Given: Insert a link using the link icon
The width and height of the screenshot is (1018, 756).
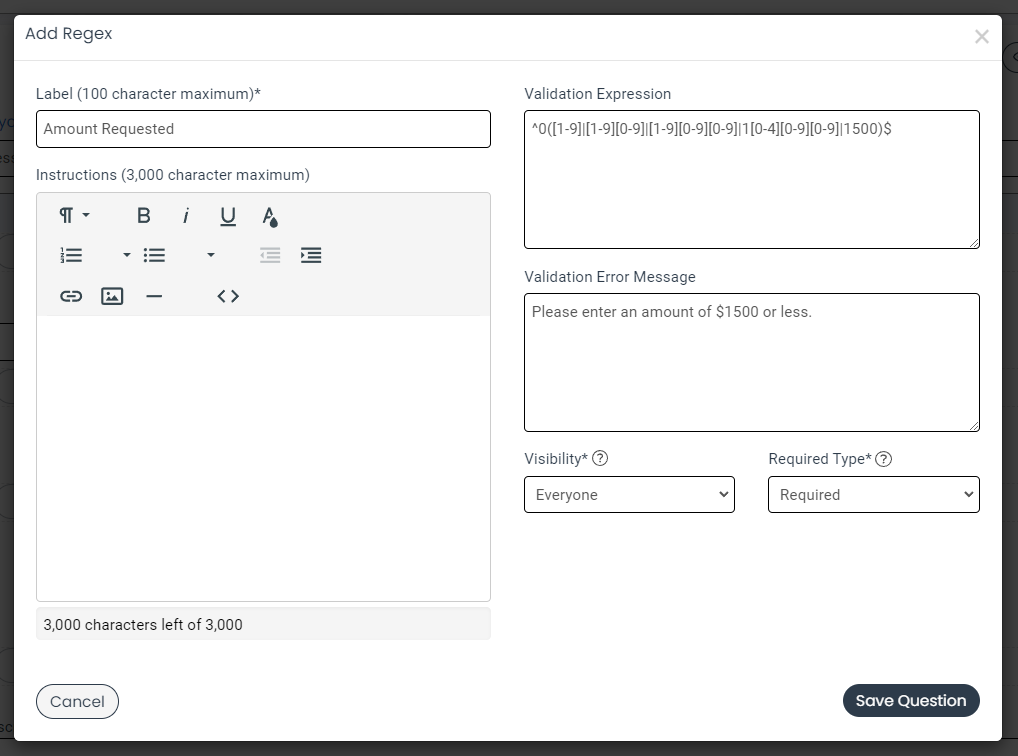Looking at the screenshot, I should pos(71,296).
